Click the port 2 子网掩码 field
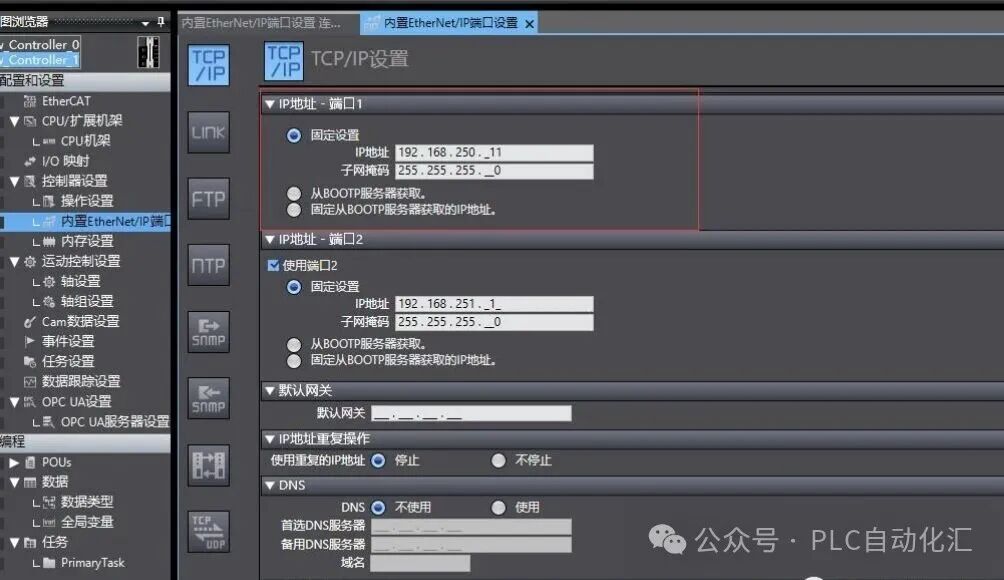The image size is (1004, 580). [494, 322]
